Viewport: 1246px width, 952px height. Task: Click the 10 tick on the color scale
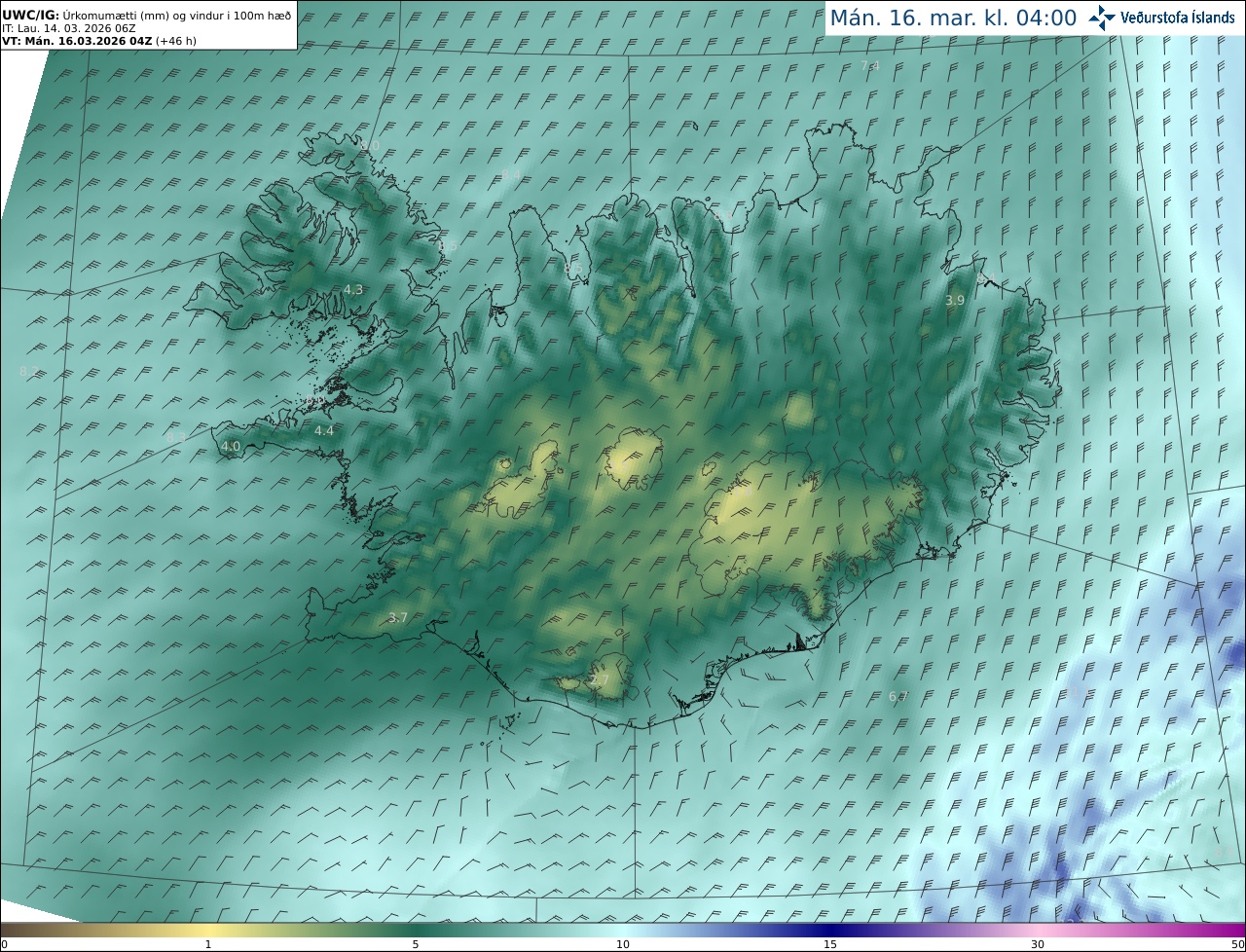(623, 944)
